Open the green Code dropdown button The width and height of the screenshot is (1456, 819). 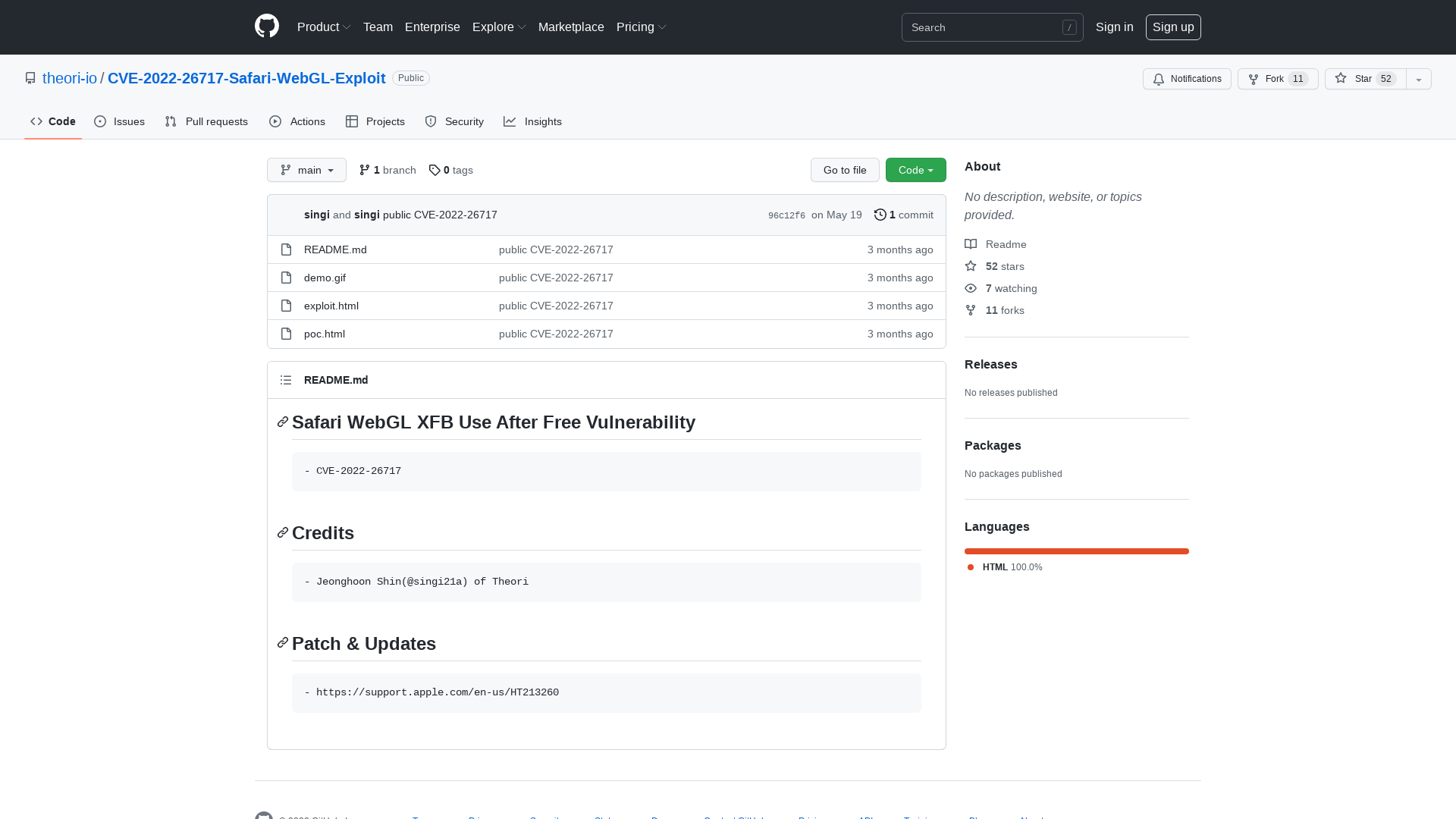(916, 170)
